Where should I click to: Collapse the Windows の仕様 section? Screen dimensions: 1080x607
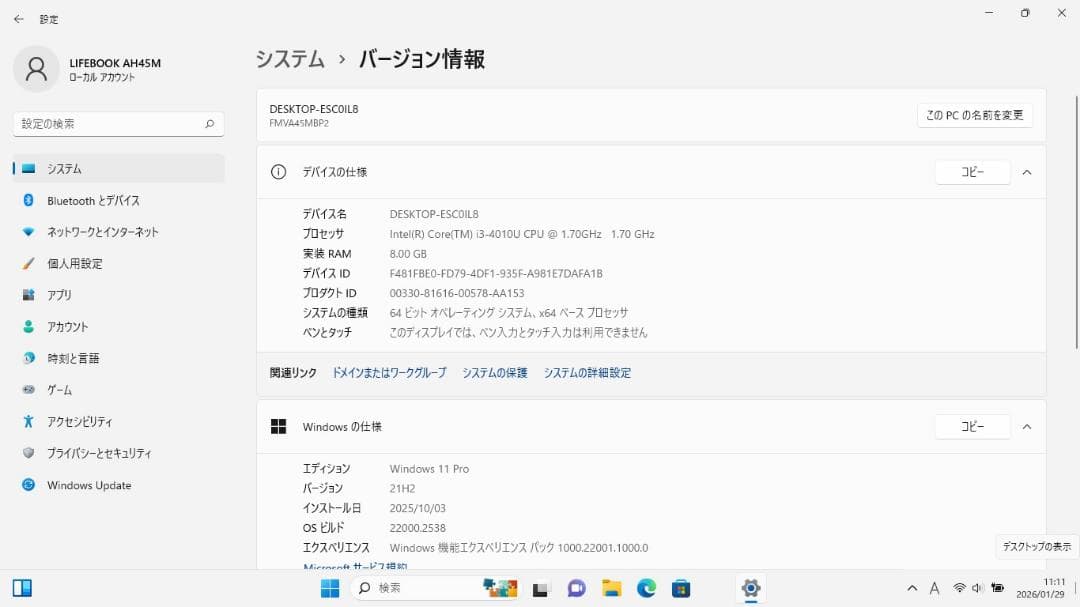click(1027, 426)
